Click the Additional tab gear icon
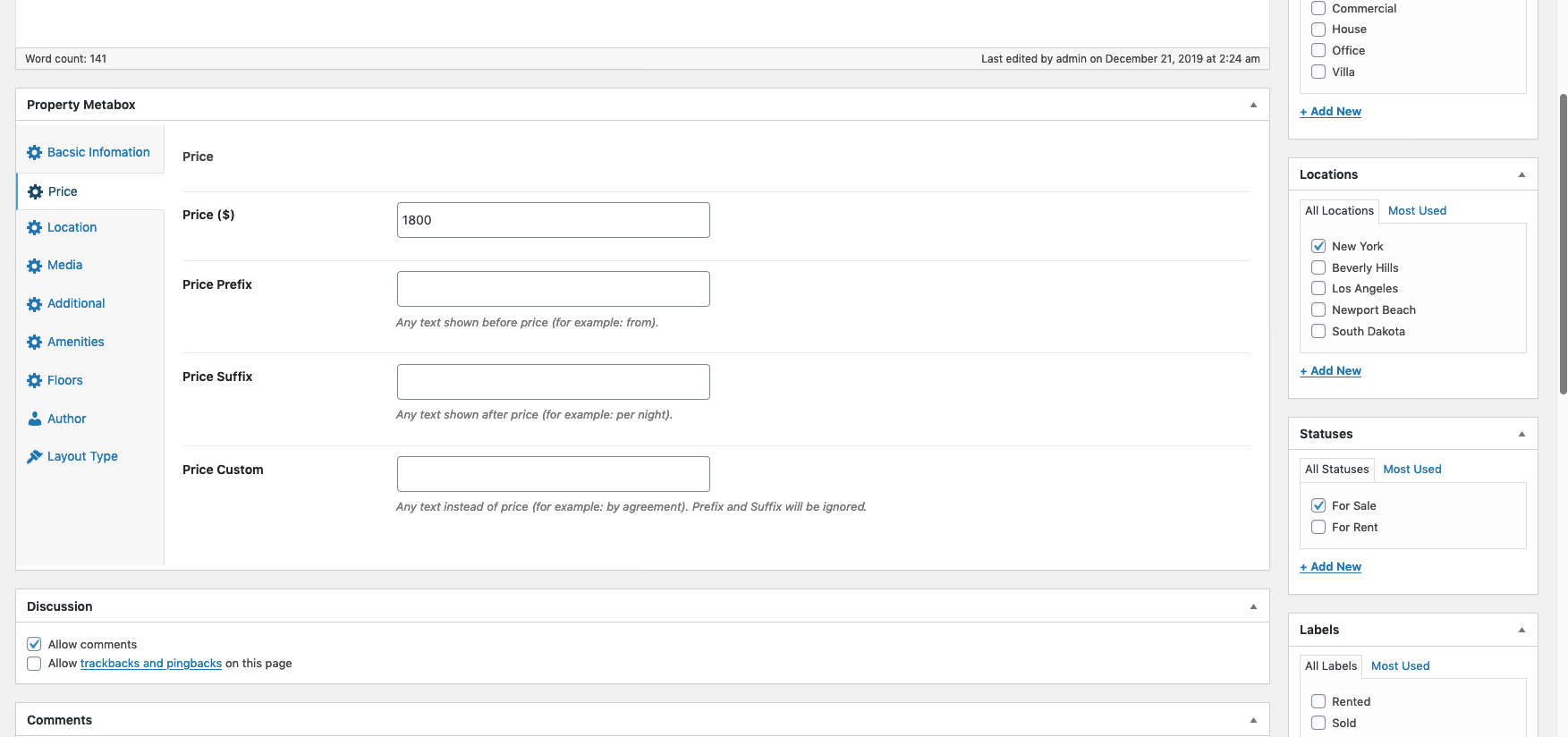The width and height of the screenshot is (1568, 737). click(34, 304)
